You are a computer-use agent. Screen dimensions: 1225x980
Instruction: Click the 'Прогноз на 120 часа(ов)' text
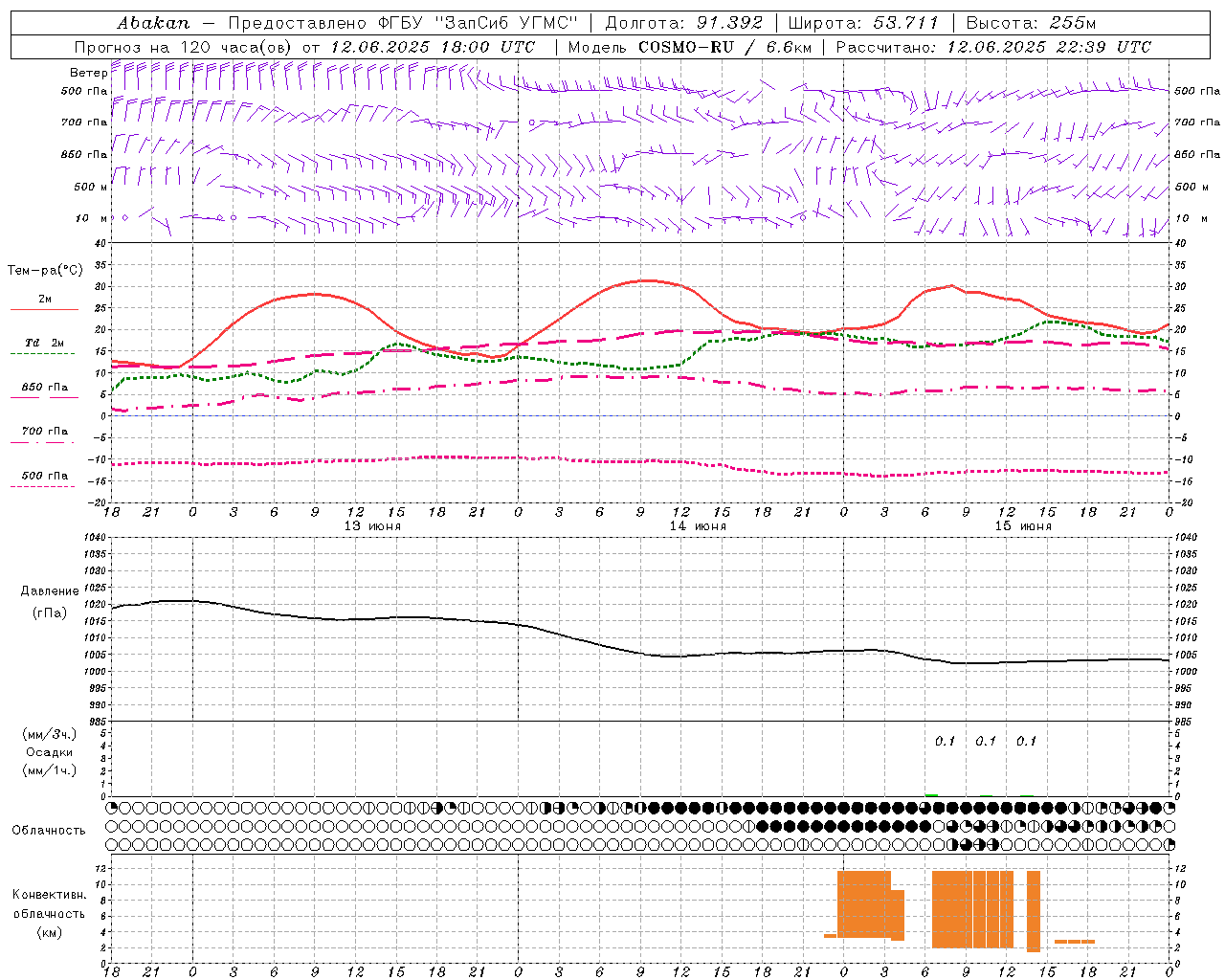click(185, 47)
